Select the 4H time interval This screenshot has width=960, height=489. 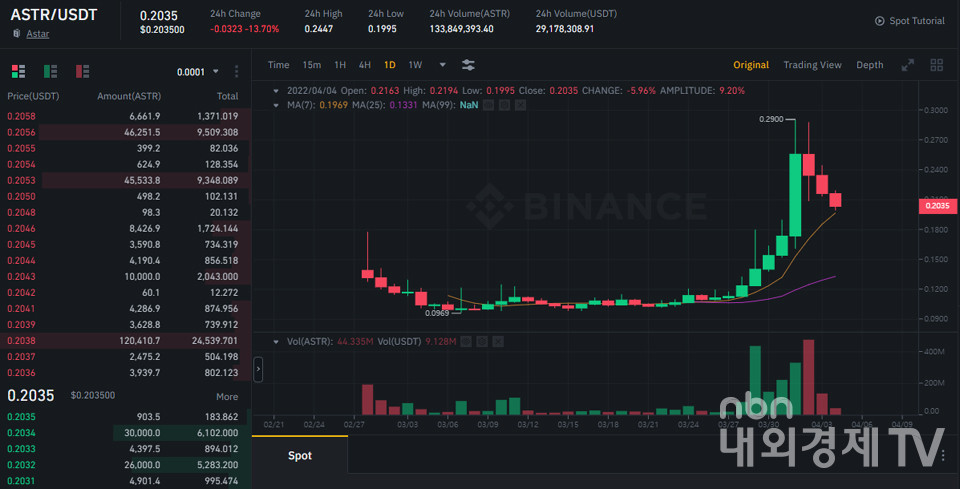364,65
